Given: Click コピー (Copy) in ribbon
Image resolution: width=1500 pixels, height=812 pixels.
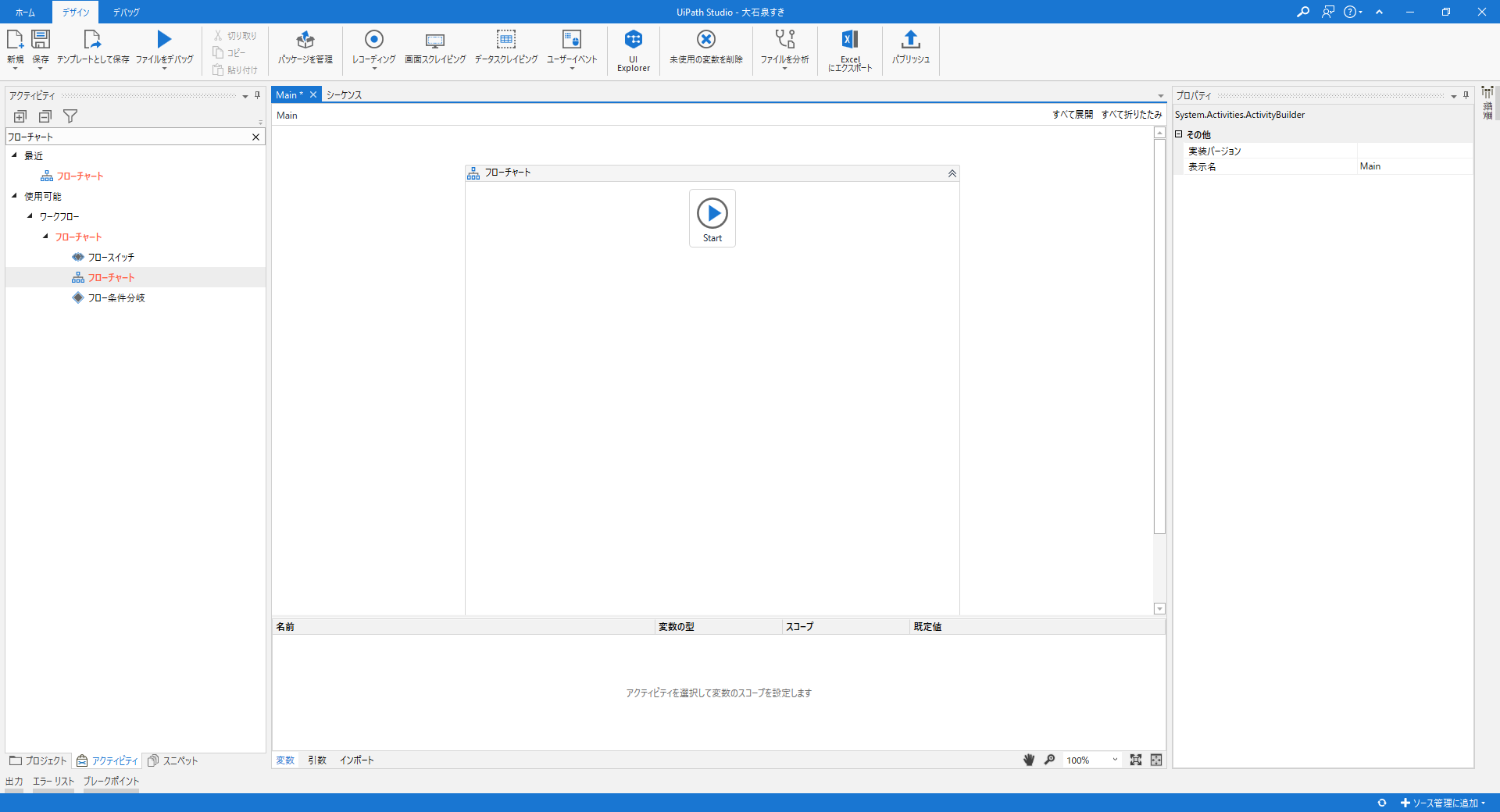Looking at the screenshot, I should click(x=230, y=53).
